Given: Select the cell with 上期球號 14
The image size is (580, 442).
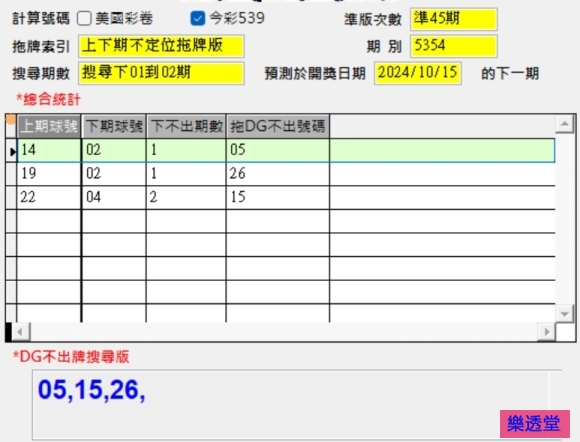Looking at the screenshot, I should pyautogui.click(x=49, y=150).
